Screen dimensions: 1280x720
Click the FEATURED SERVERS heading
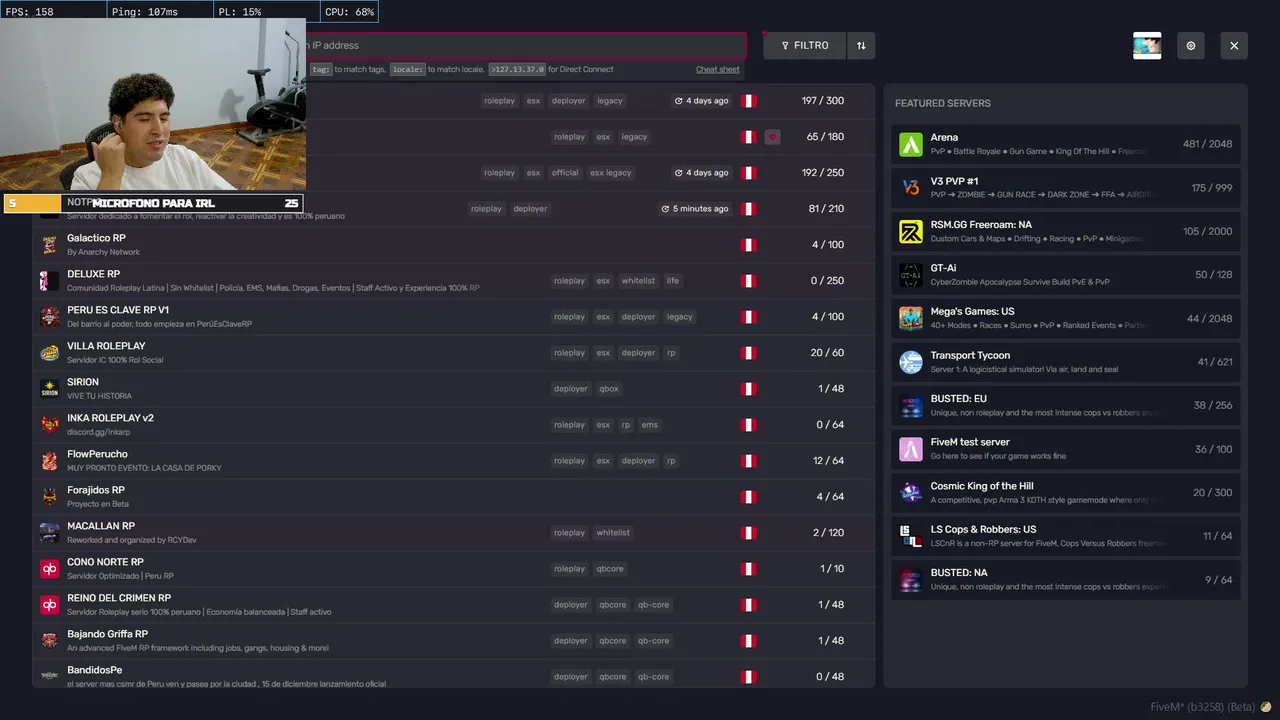click(943, 103)
